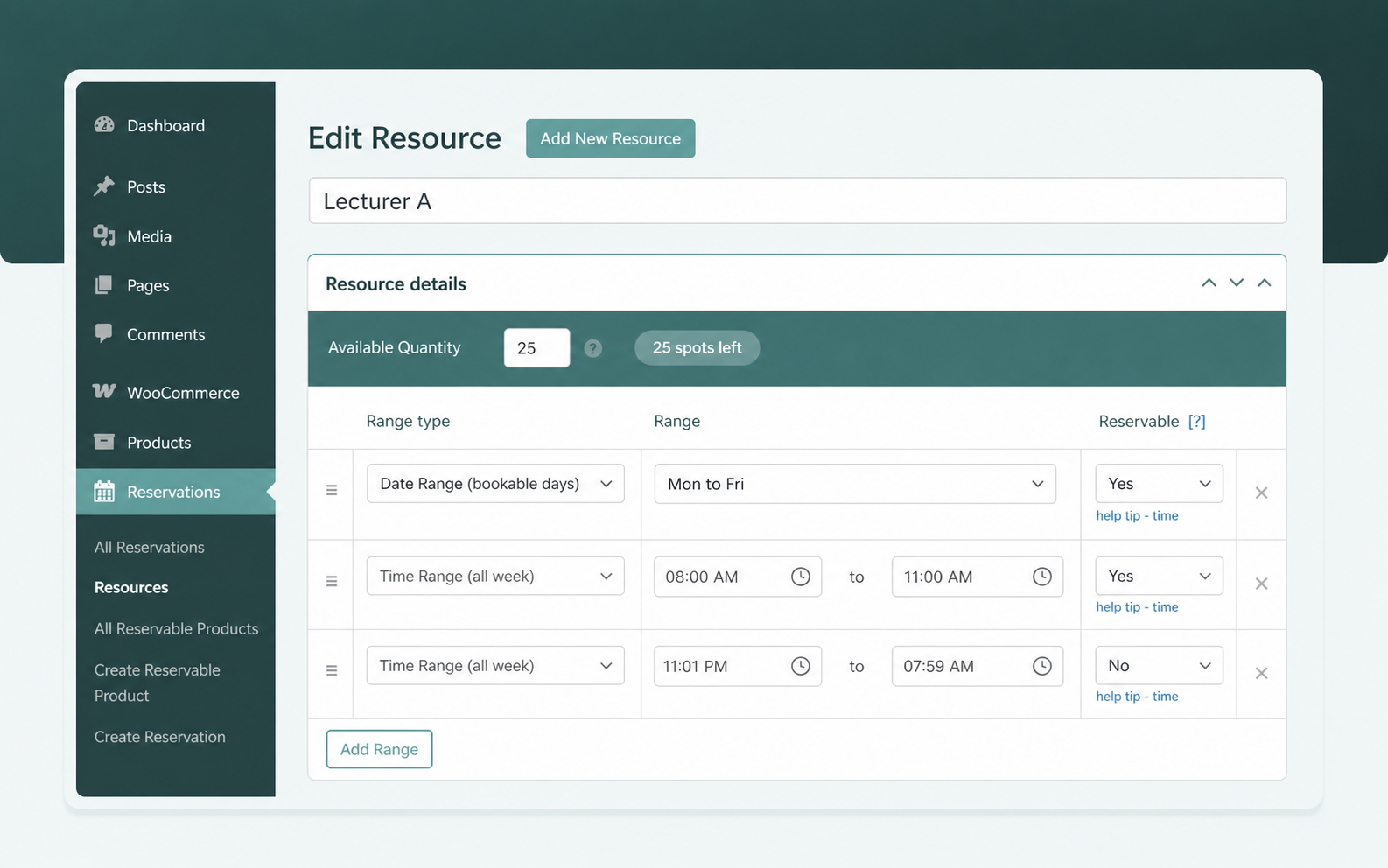
Task: Collapse the Resource details panel
Action: 1265,283
